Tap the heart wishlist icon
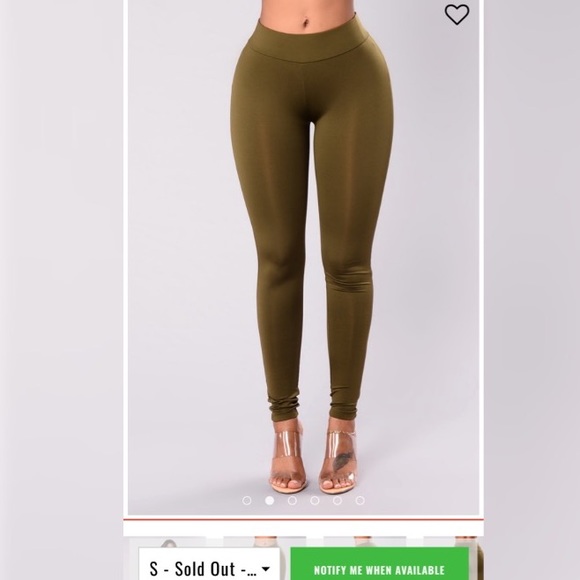The width and height of the screenshot is (580, 580). click(457, 14)
